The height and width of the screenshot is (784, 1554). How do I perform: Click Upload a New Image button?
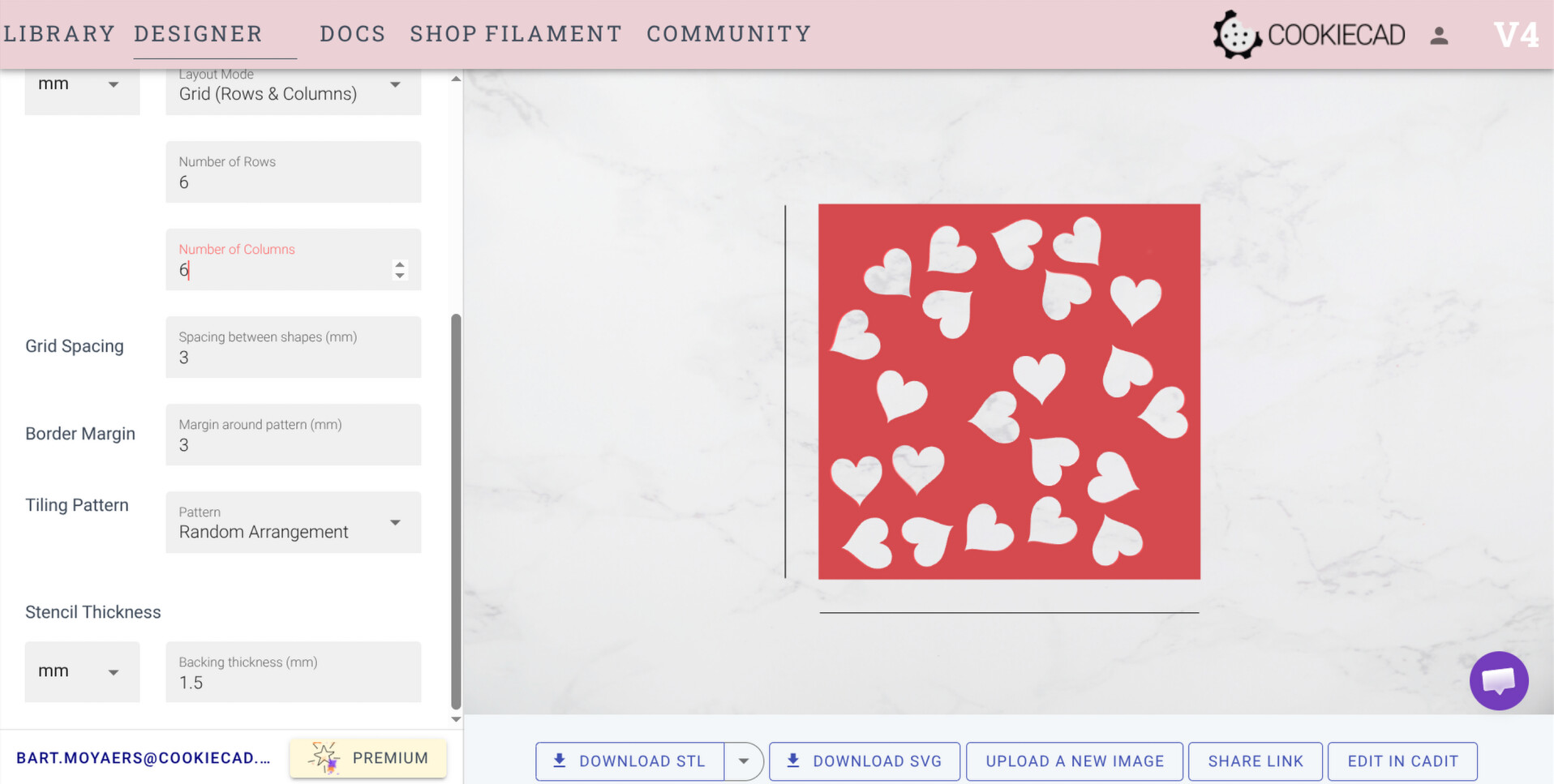click(x=1075, y=761)
